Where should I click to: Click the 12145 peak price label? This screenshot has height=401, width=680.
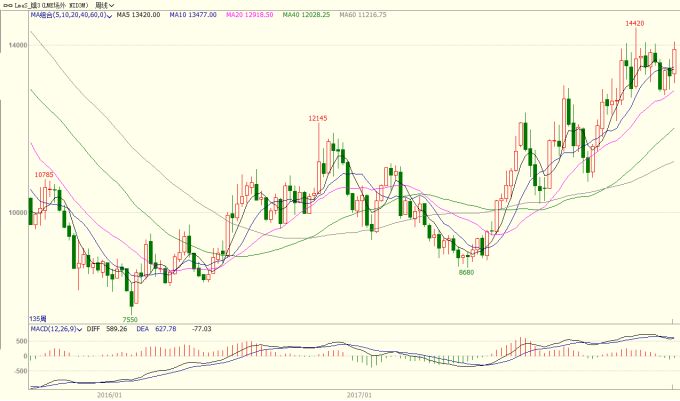(318, 118)
